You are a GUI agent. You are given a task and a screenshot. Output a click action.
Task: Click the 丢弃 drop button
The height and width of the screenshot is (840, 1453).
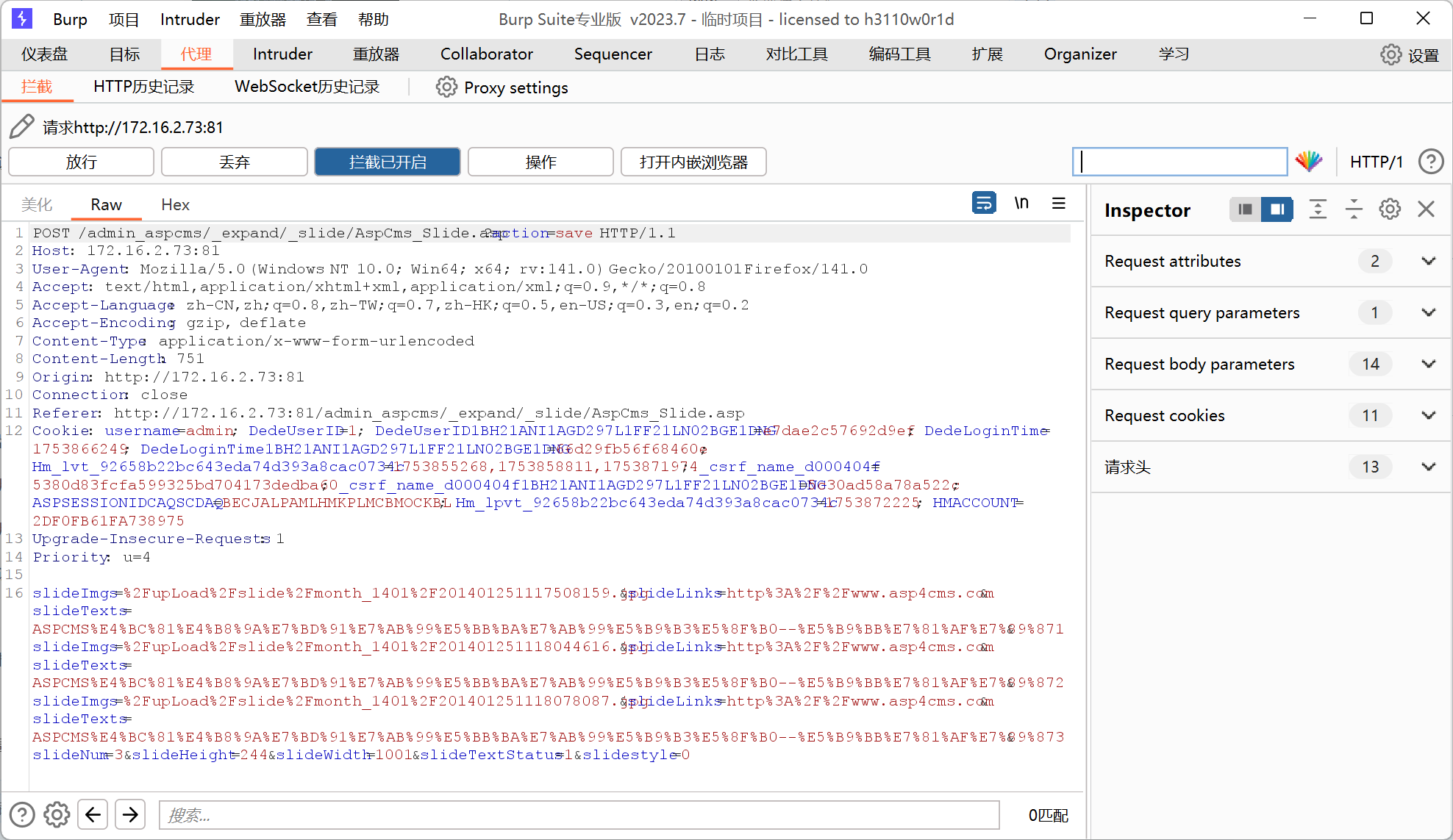click(235, 162)
